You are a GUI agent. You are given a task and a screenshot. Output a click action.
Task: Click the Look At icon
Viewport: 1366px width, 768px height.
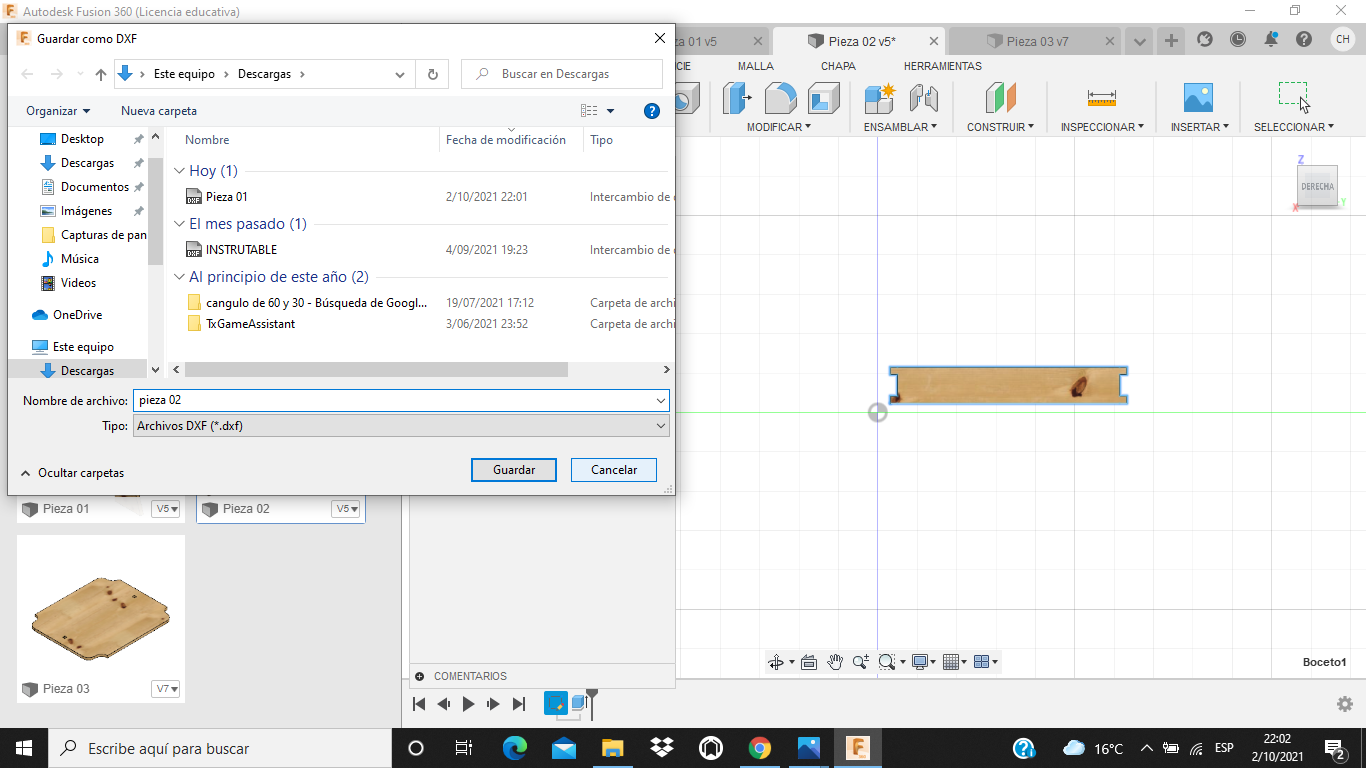click(x=809, y=662)
